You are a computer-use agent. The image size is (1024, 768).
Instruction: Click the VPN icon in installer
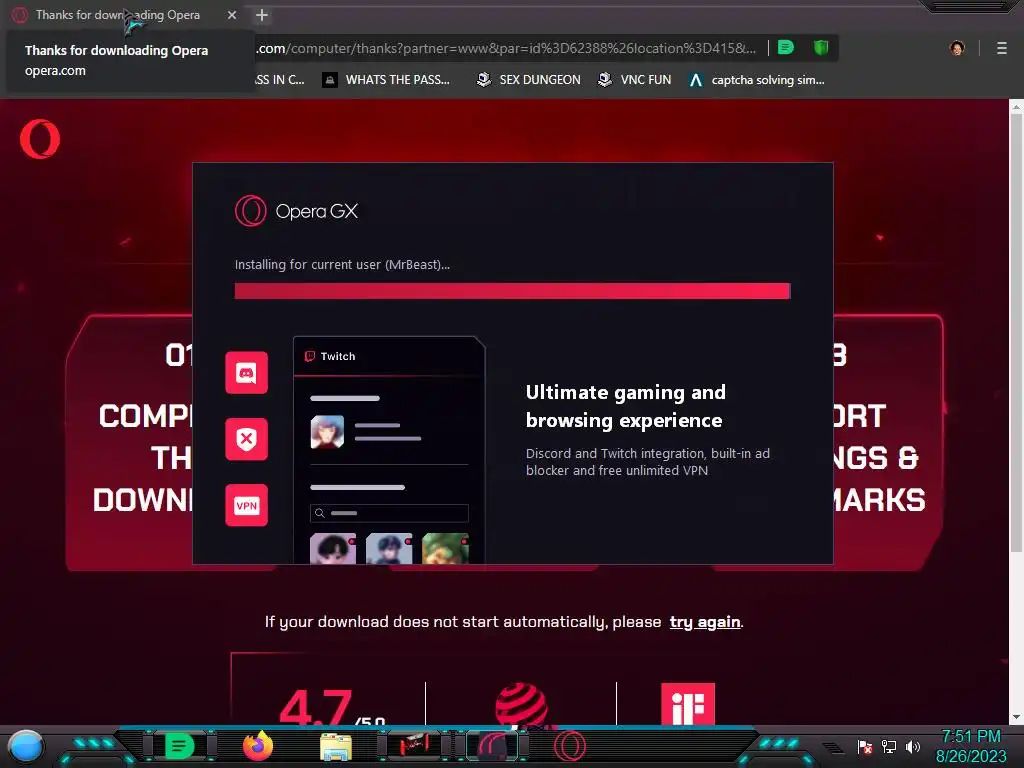coord(246,505)
